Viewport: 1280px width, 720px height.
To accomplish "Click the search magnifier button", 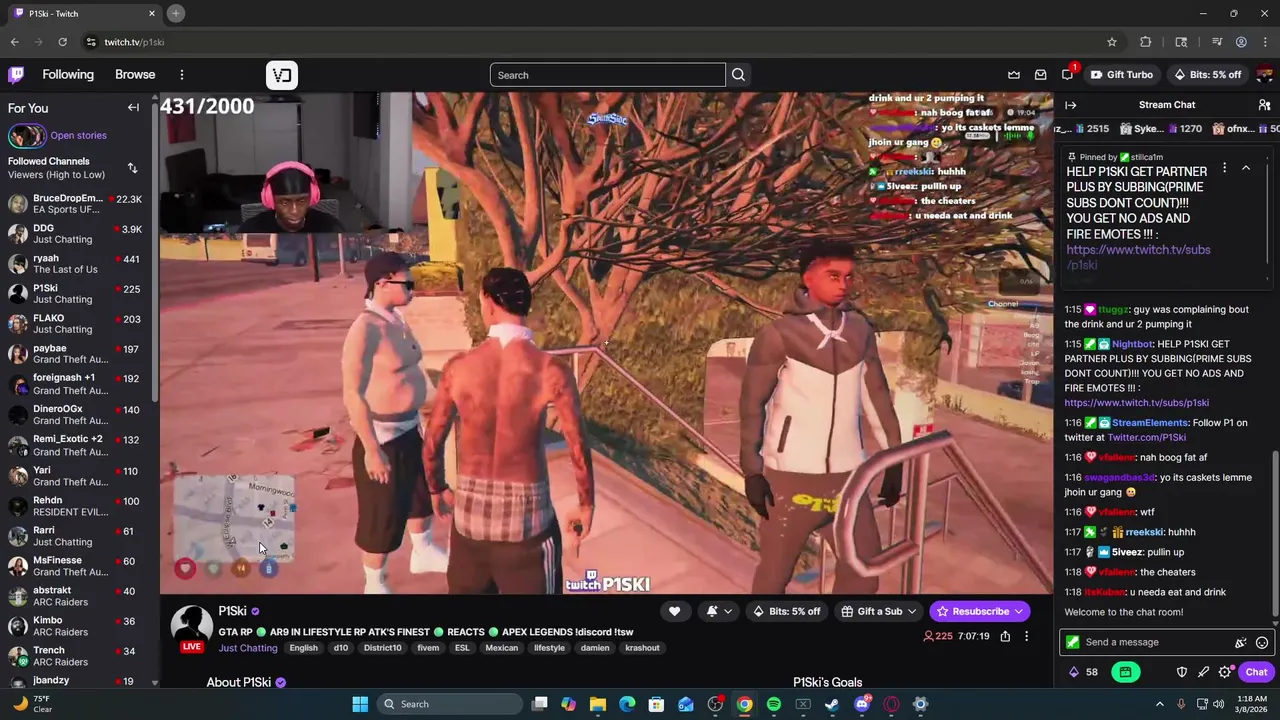I will [738, 75].
